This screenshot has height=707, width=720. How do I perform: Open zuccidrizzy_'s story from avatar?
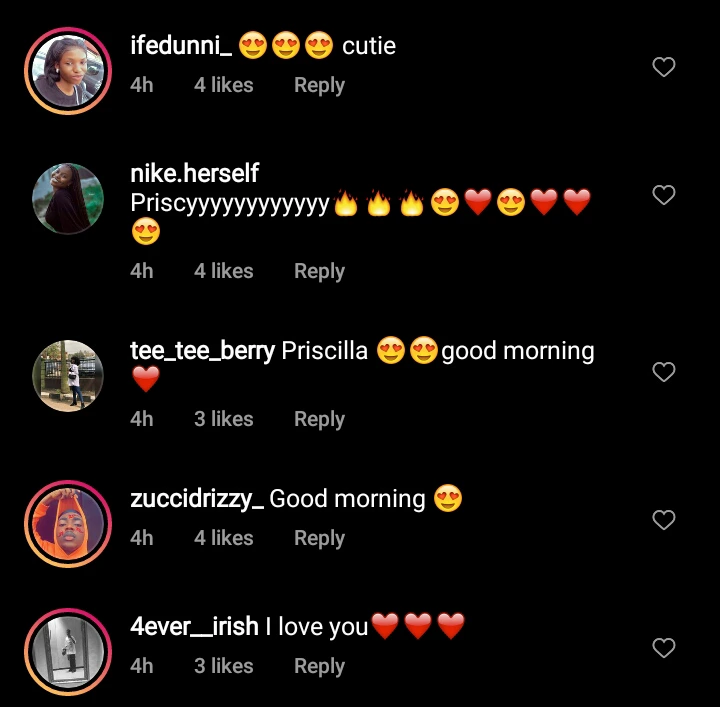[68, 524]
